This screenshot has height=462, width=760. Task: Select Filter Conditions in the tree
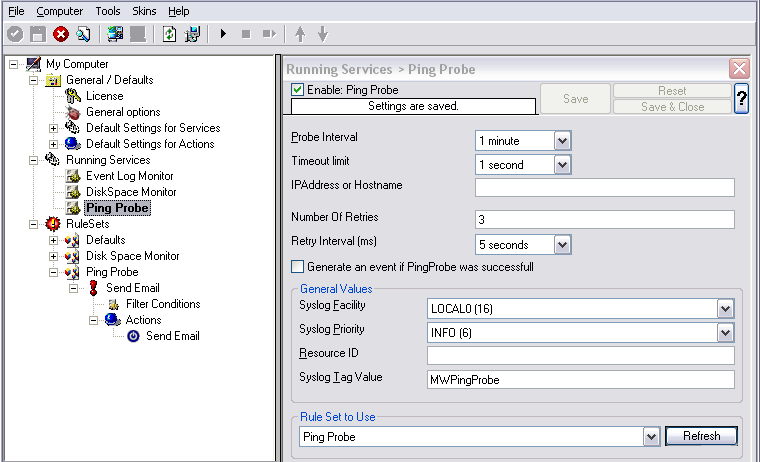click(x=163, y=304)
